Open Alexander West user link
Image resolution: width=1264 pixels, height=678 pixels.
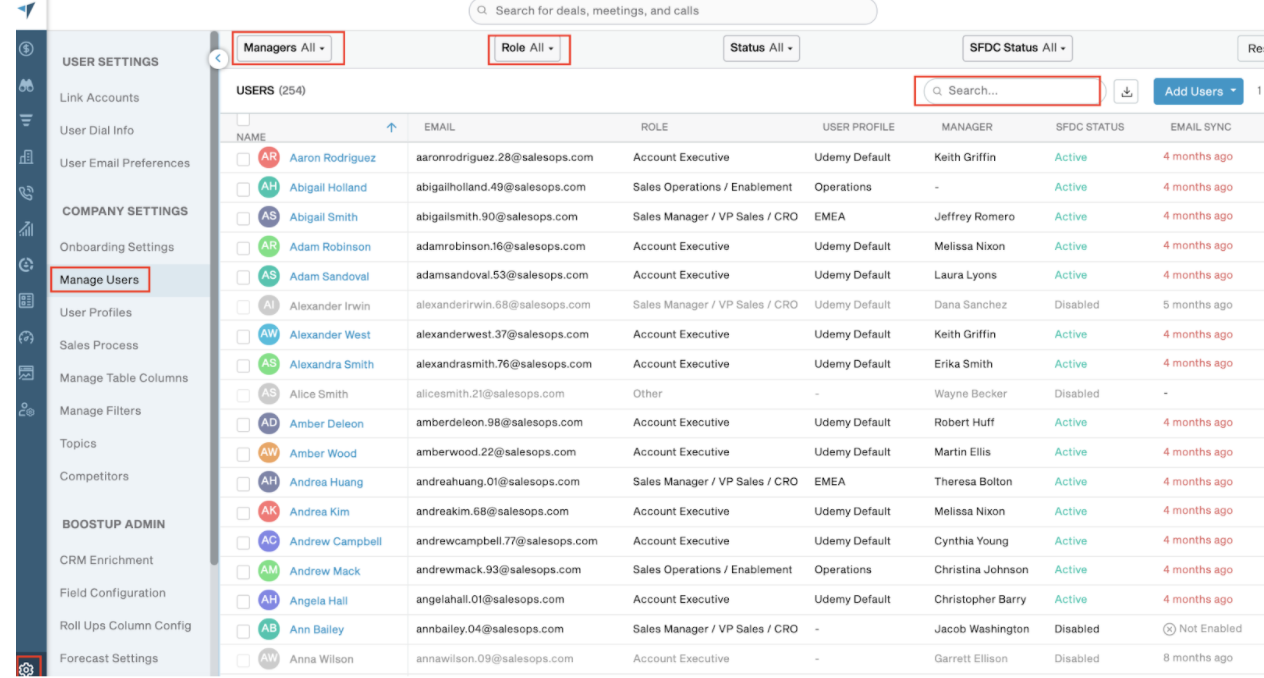330,335
